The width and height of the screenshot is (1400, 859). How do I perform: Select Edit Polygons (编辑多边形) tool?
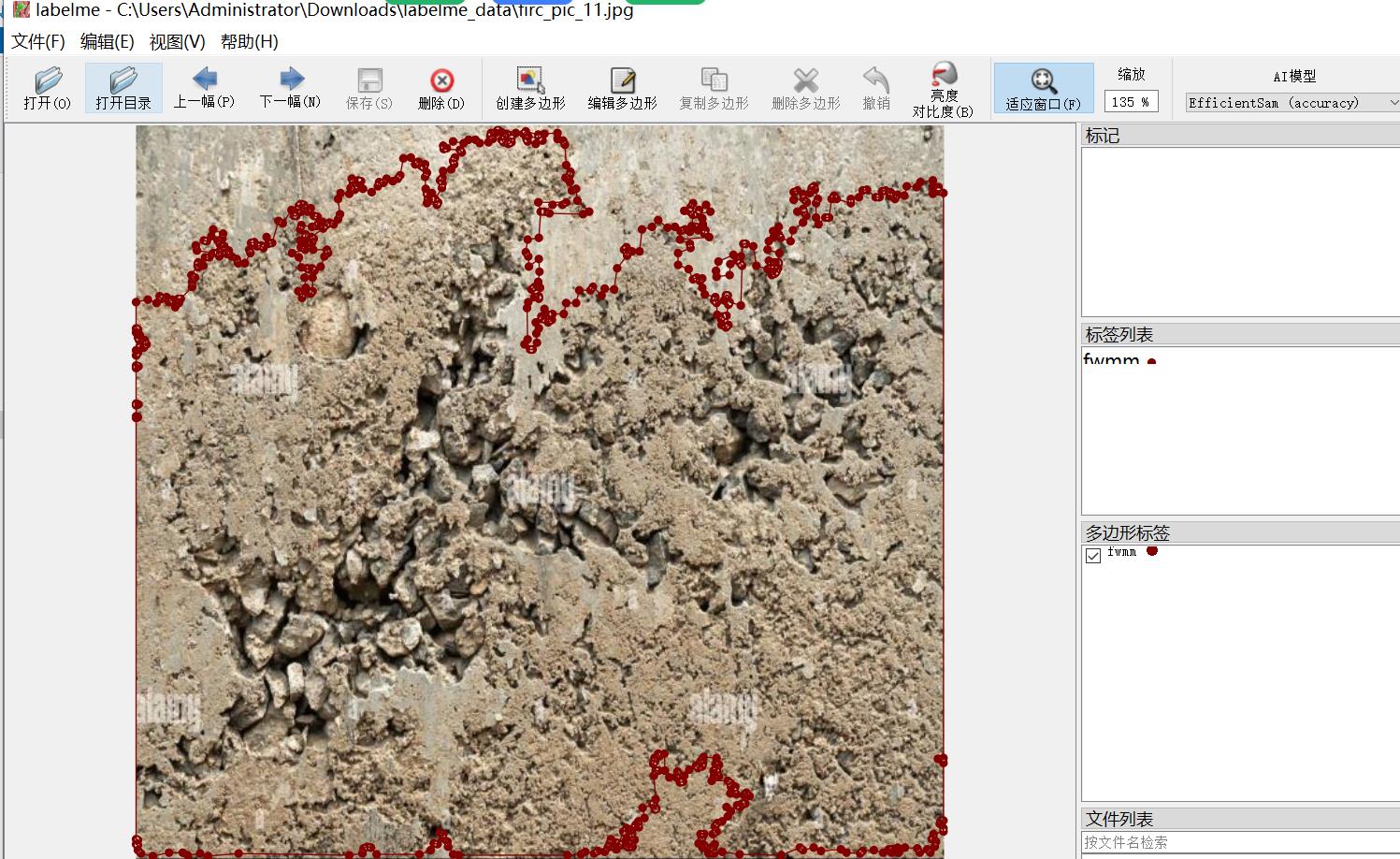622,89
